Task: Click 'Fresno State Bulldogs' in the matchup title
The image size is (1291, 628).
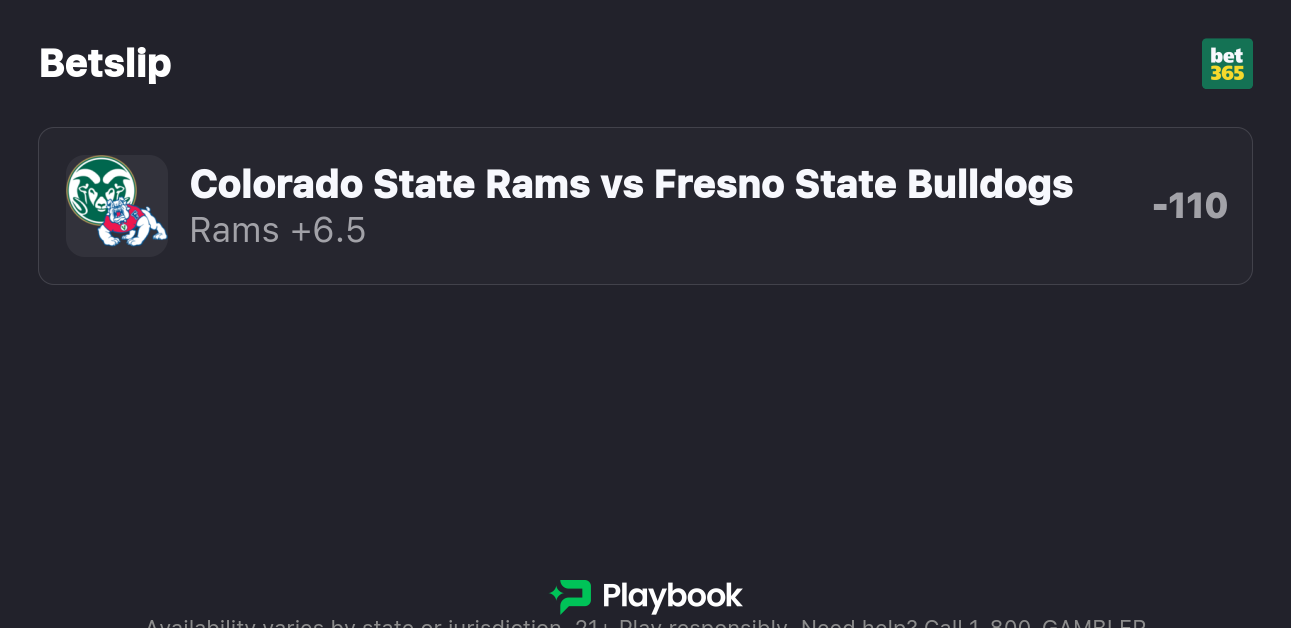Action: (863, 184)
